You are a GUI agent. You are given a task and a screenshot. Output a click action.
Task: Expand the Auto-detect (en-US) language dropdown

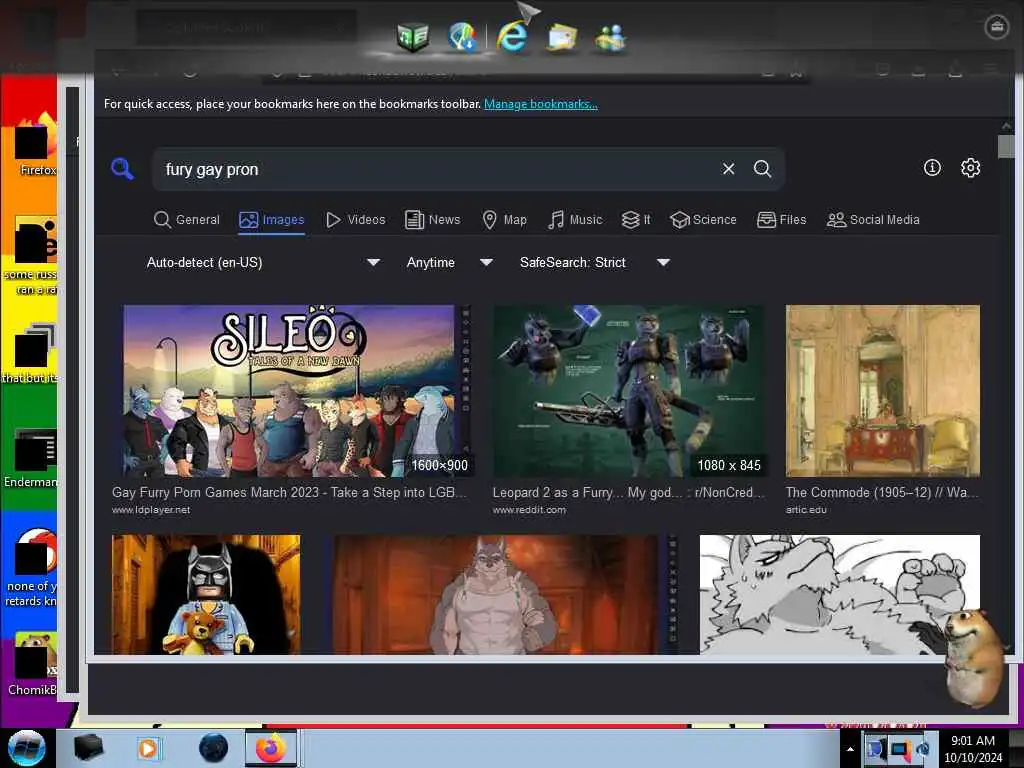point(263,263)
